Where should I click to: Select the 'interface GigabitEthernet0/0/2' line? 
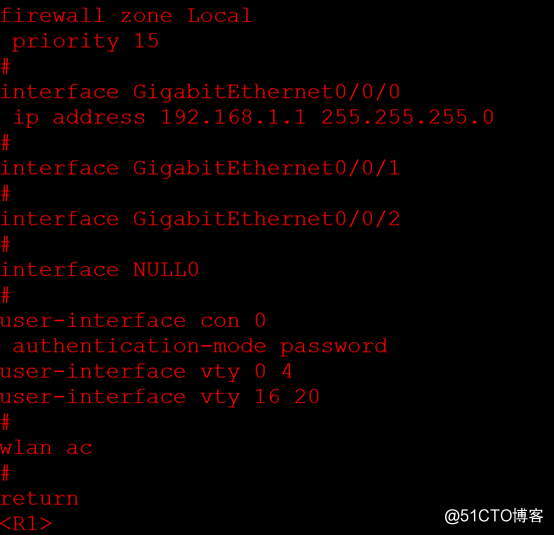pyautogui.click(x=200, y=219)
